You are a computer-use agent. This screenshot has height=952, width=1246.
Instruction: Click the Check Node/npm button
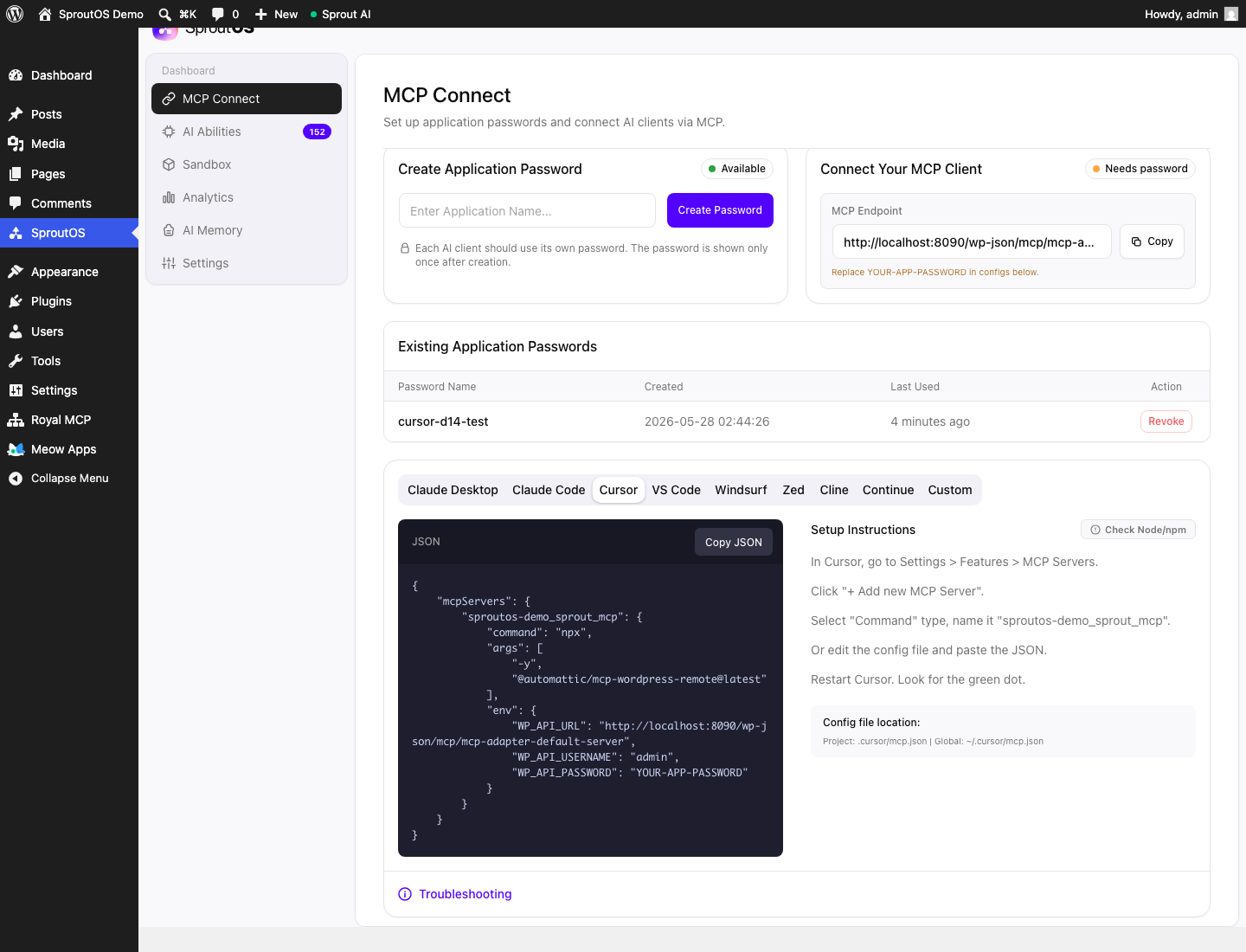click(1138, 530)
